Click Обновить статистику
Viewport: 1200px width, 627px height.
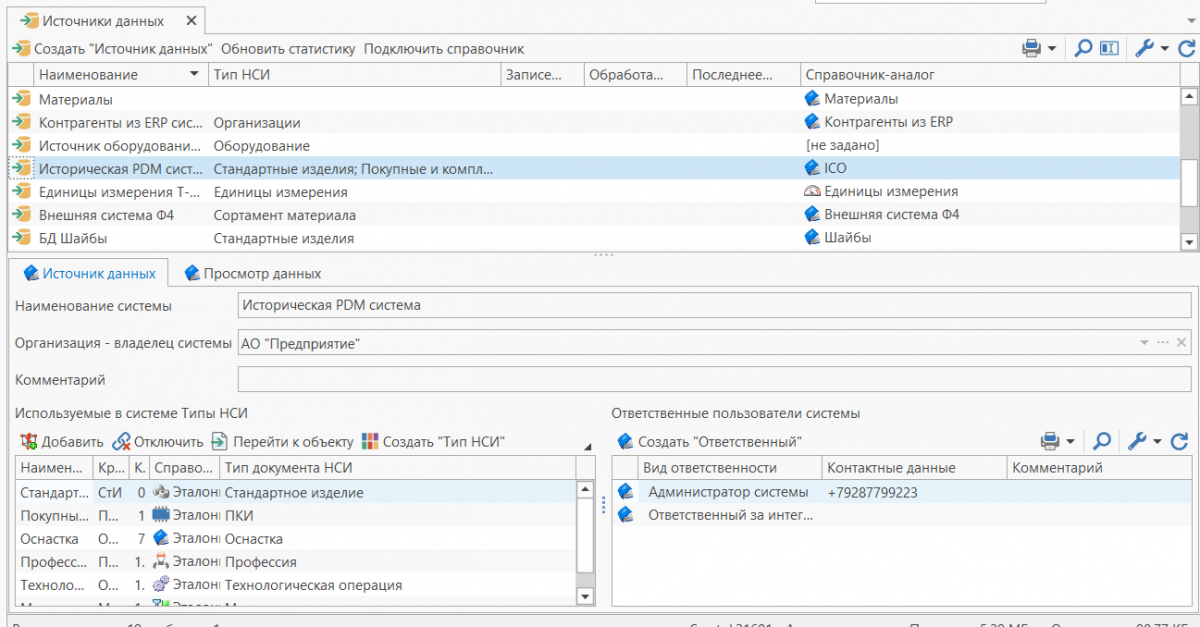pyautogui.click(x=288, y=49)
